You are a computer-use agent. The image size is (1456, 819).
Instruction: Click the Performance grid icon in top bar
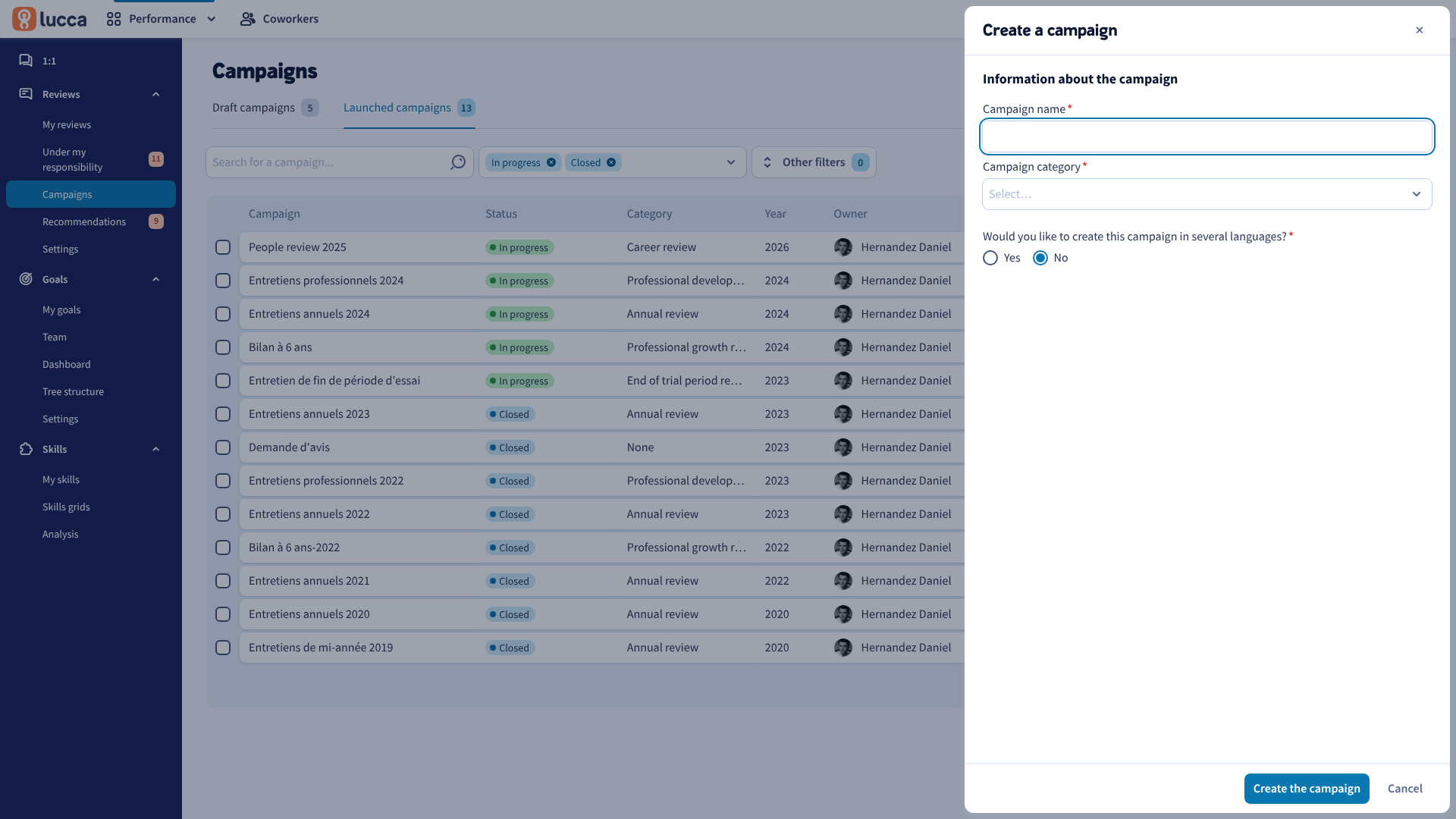click(114, 19)
